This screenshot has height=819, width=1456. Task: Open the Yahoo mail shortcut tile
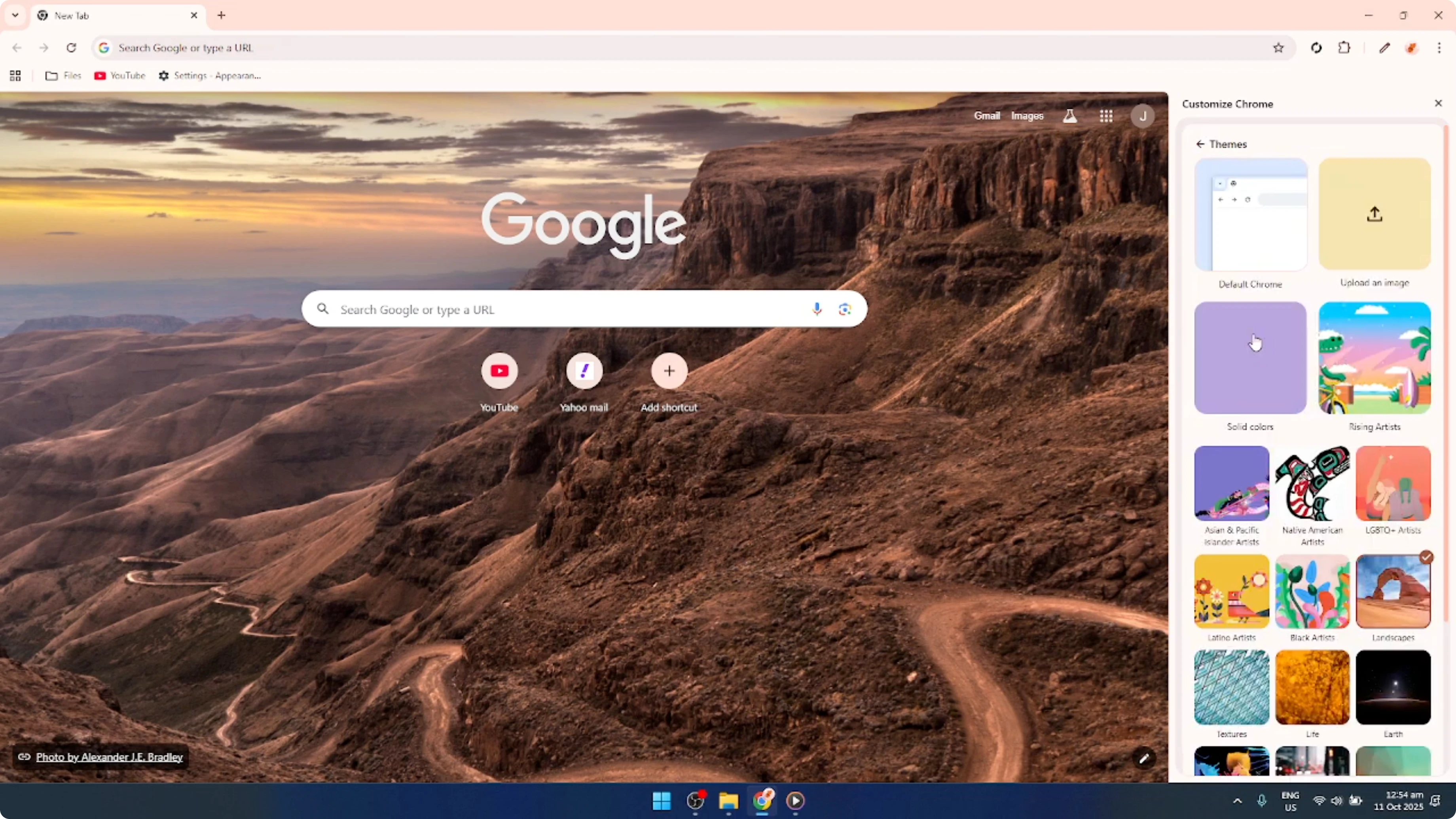pos(584,372)
